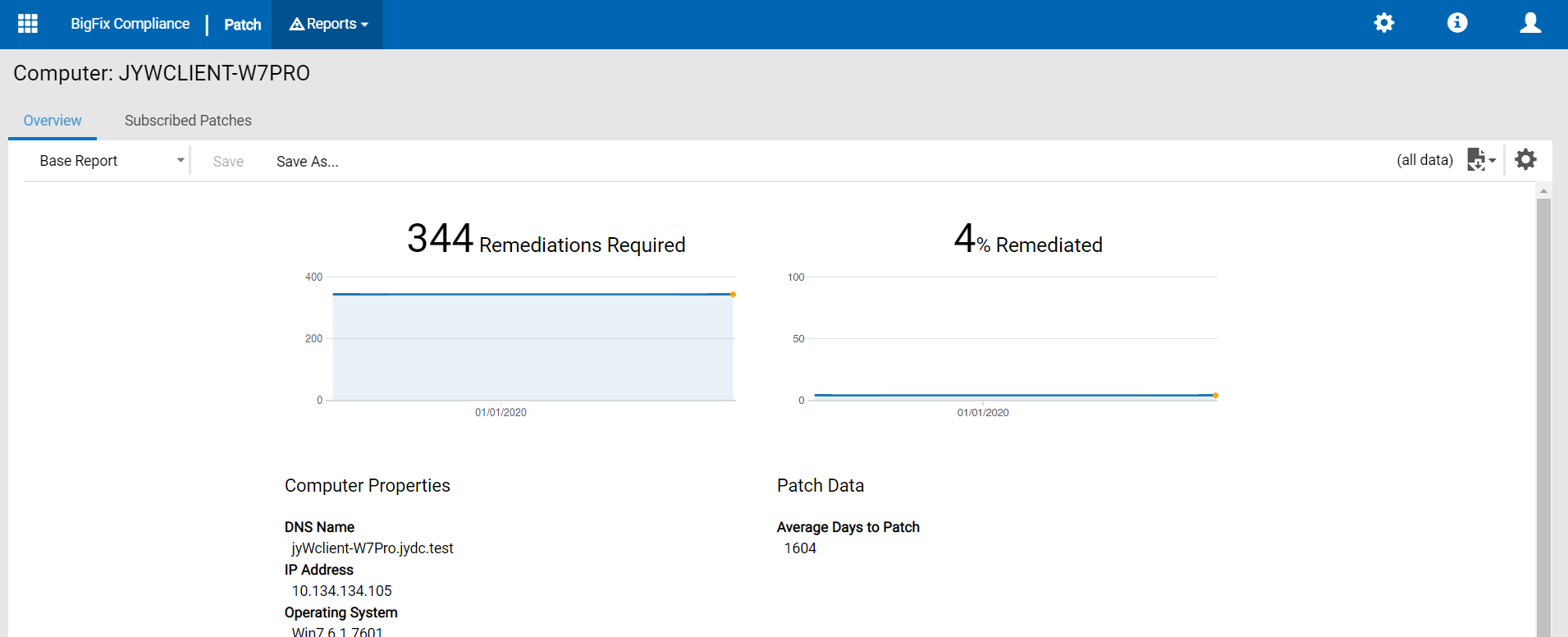Open the settings gear in header
The width and height of the screenshot is (1568, 637).
(1384, 23)
